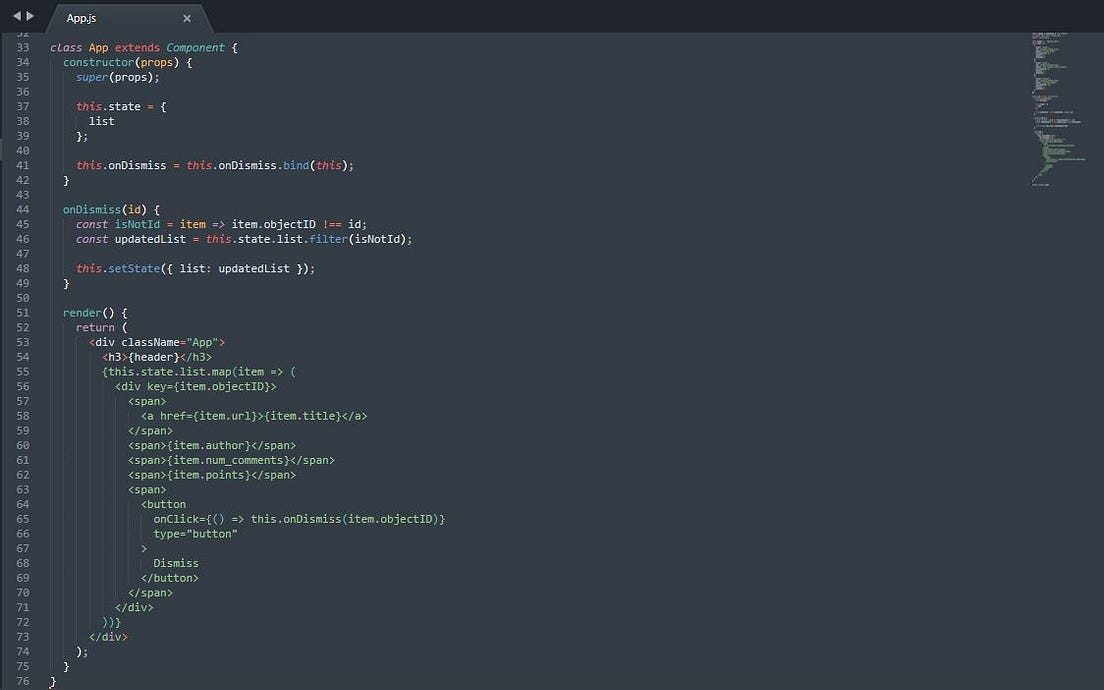Viewport: 1104px width, 690px height.
Task: Click the minimap to jump elsewhere in file
Action: pos(1050,110)
